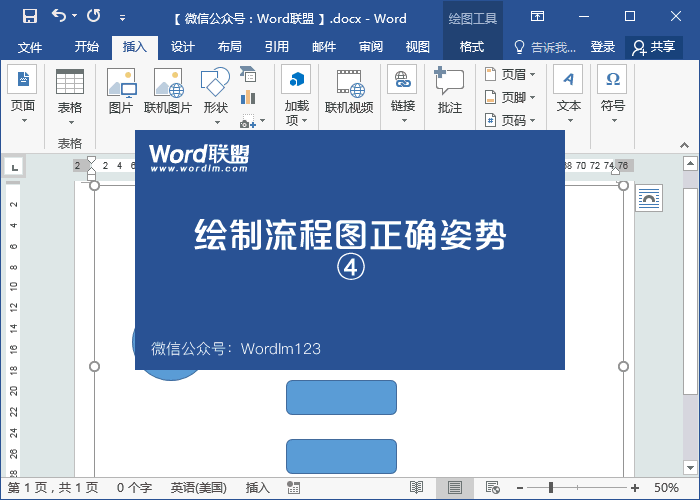Screen dimensions: 700x500
Task: Collapse the ribbon with the up arrow
Action: click(684, 145)
